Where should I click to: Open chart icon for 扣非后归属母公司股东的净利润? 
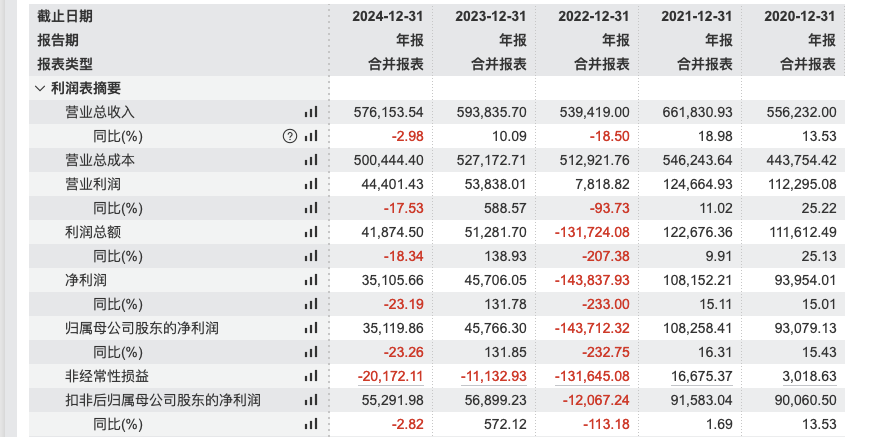coord(311,400)
